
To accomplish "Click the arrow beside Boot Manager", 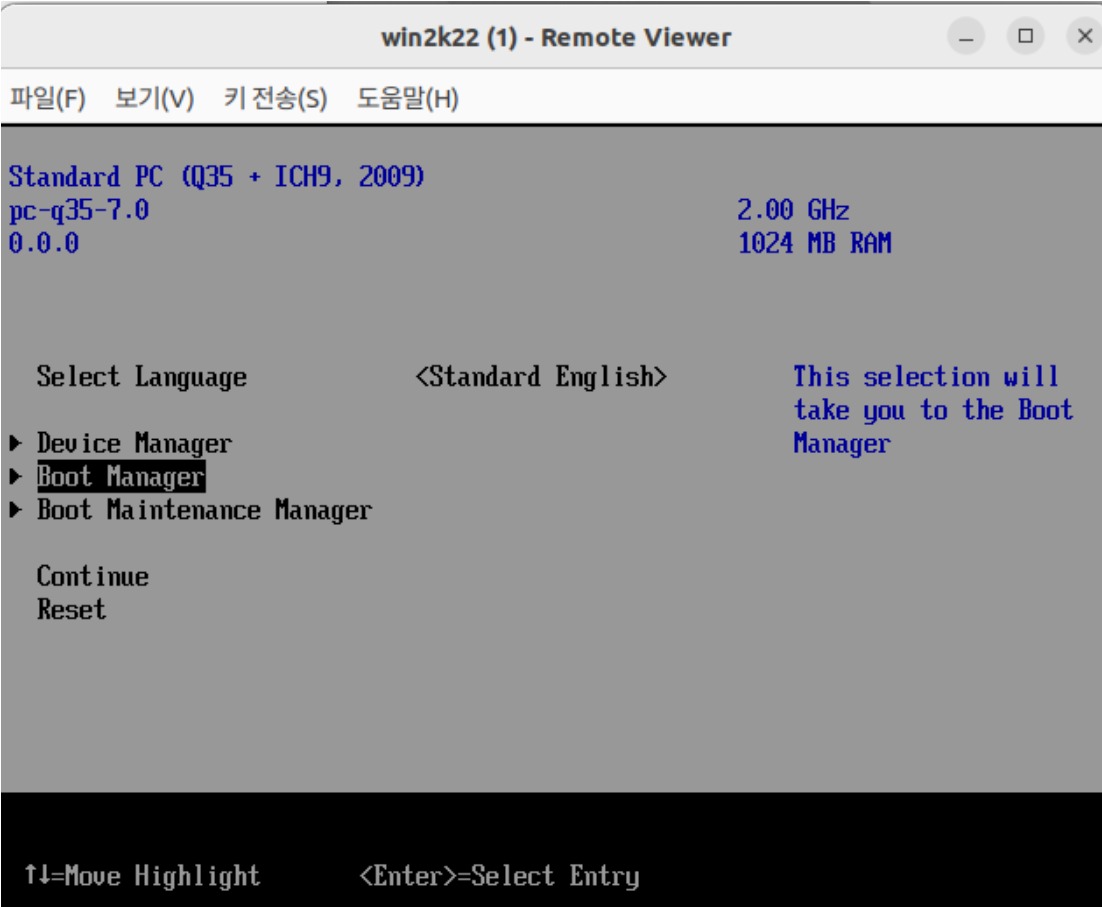I will point(15,476).
